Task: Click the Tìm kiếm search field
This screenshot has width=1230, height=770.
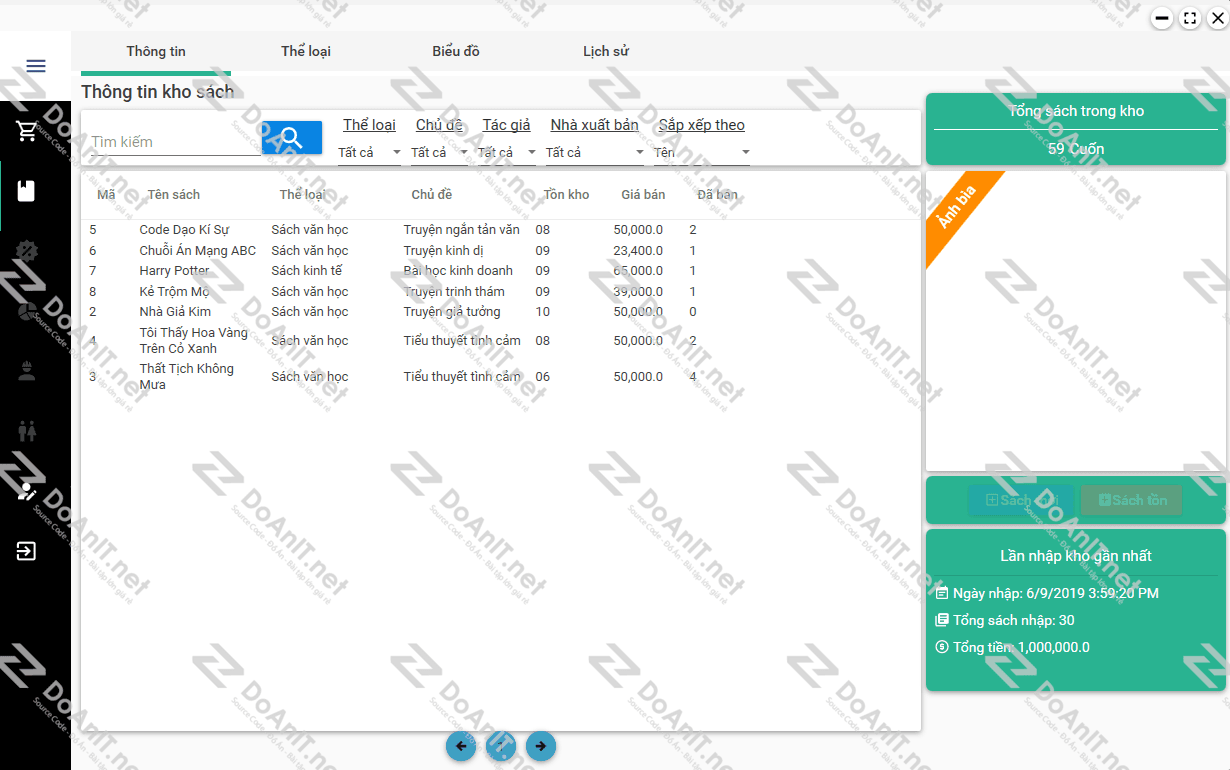Action: coord(175,142)
